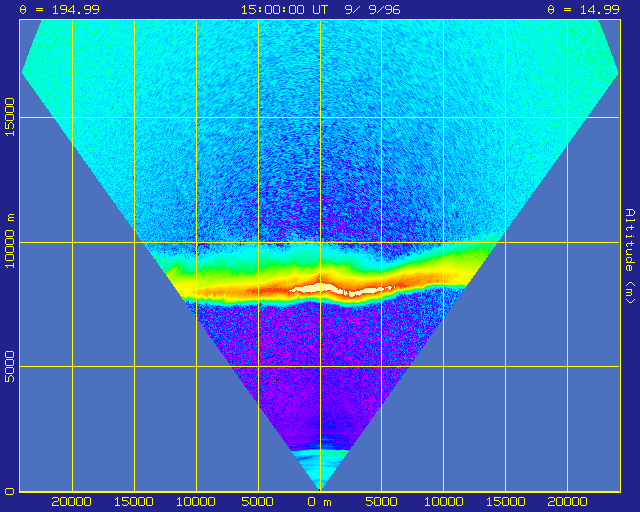
Task: Click horizontal-axis 15000 label right of 0 m
Action: pyautogui.click(x=505, y=502)
